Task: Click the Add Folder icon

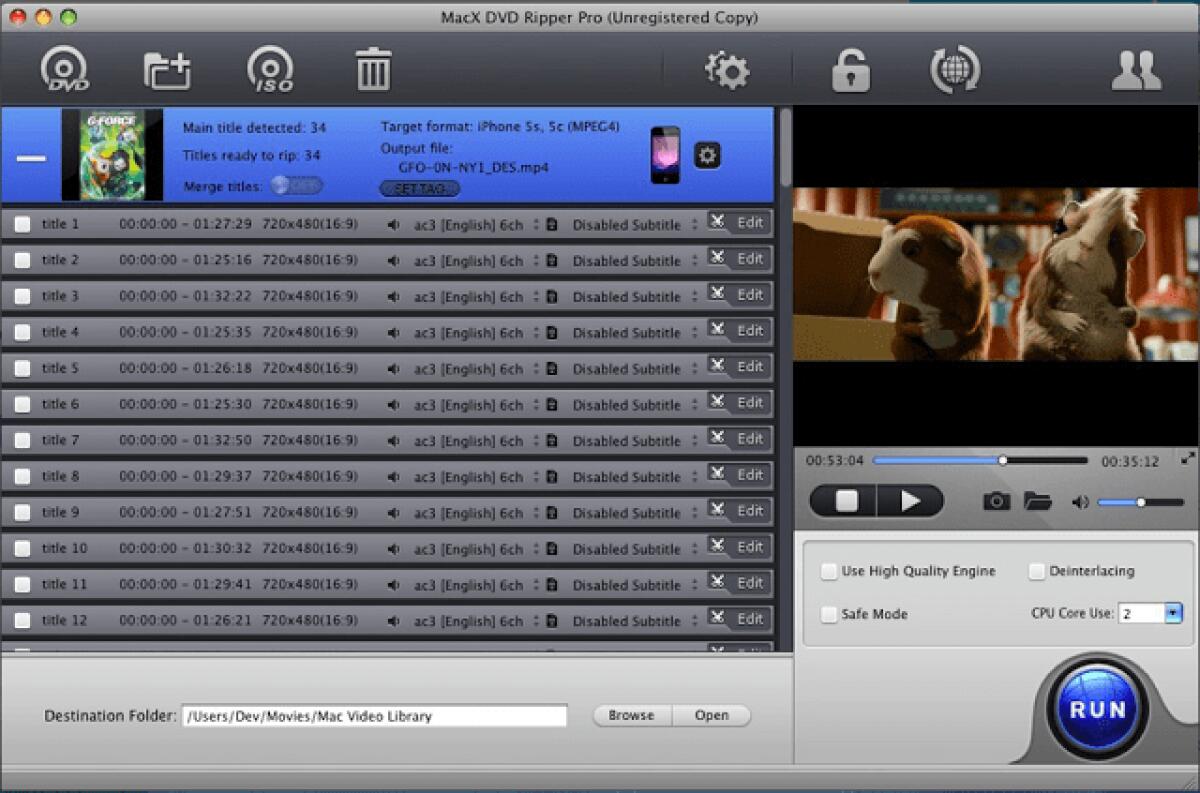Action: (167, 67)
